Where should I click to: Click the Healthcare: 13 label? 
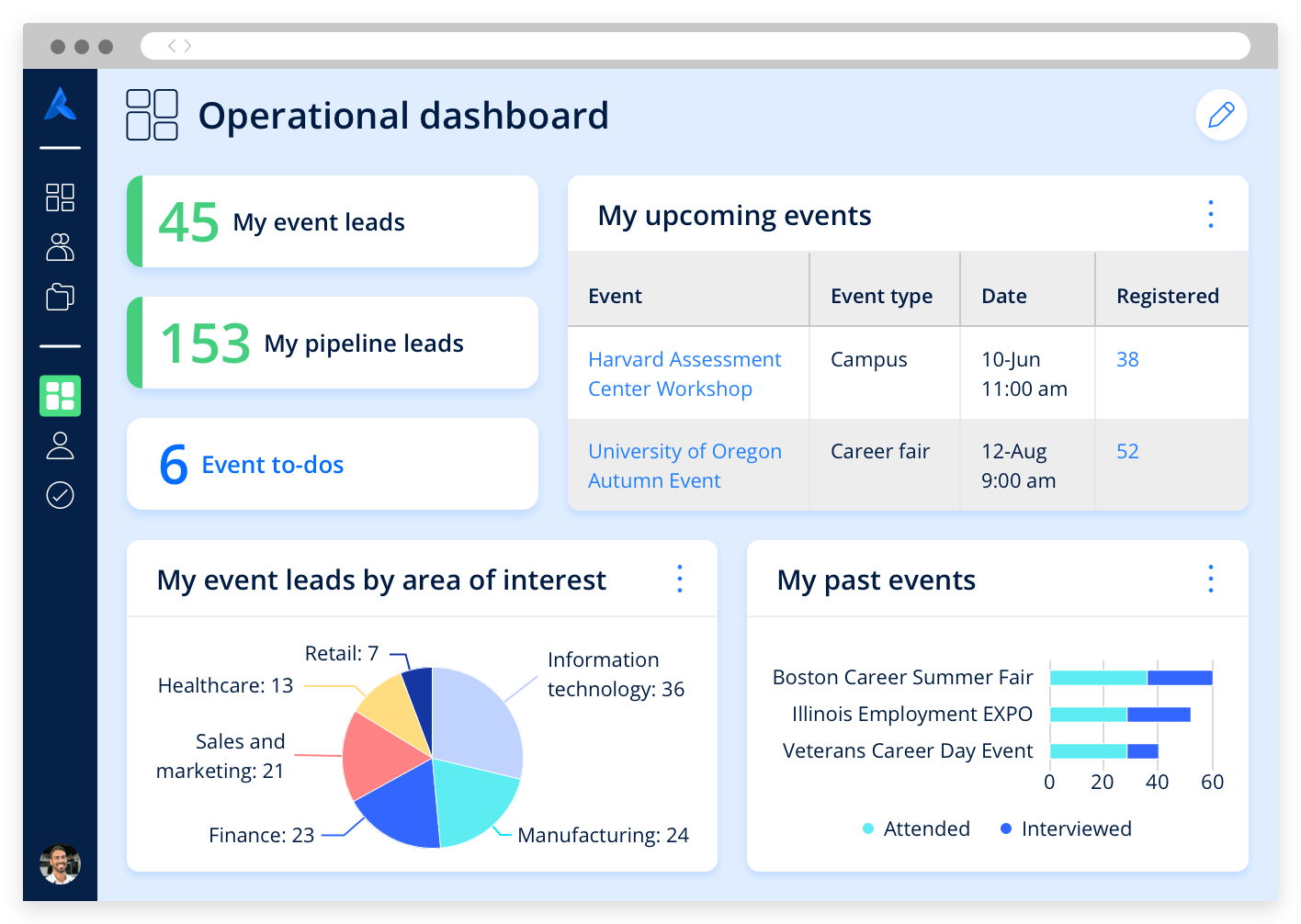click(x=225, y=685)
